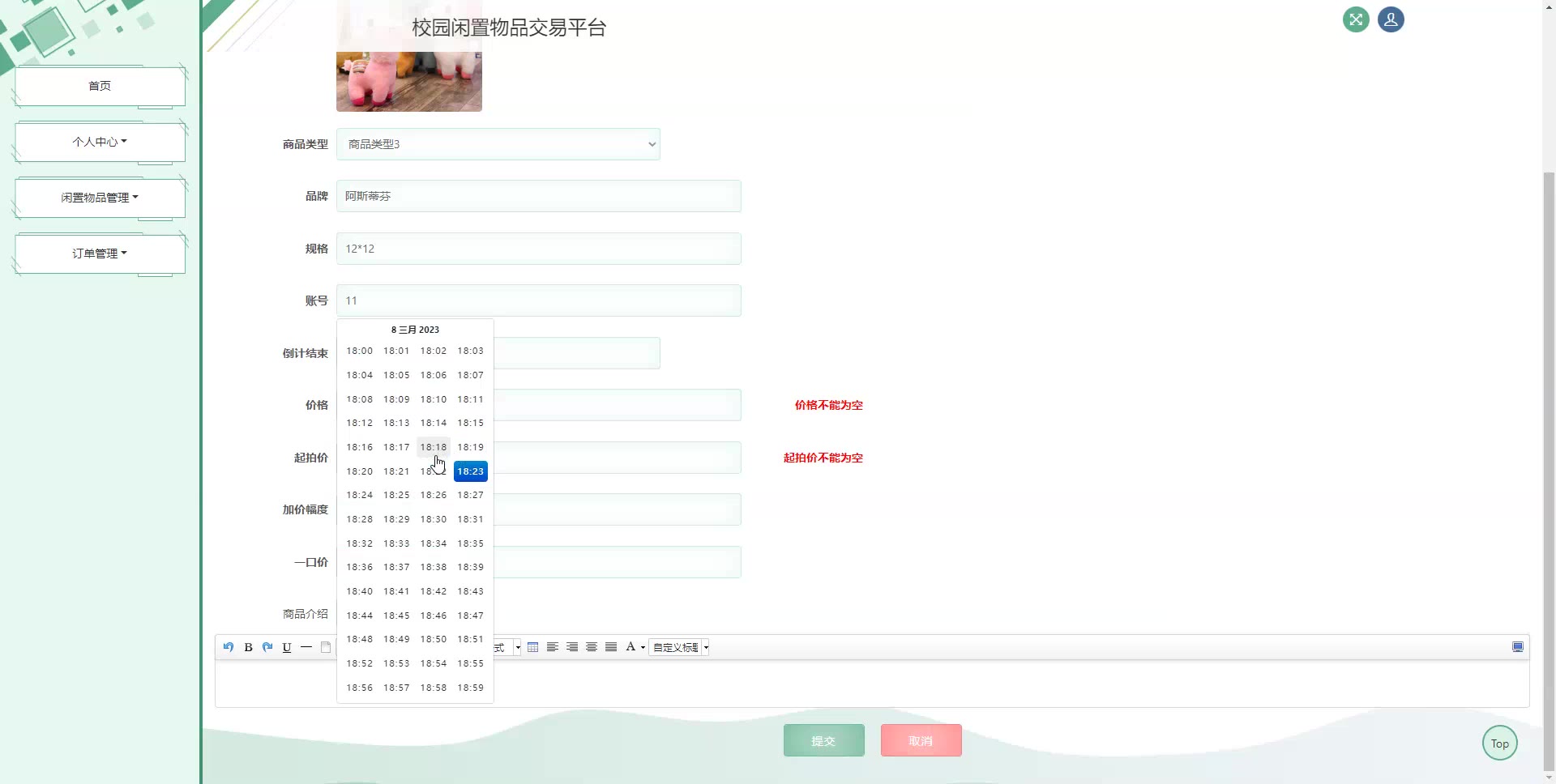Click the page scrollbar down arrow

click(1549, 778)
